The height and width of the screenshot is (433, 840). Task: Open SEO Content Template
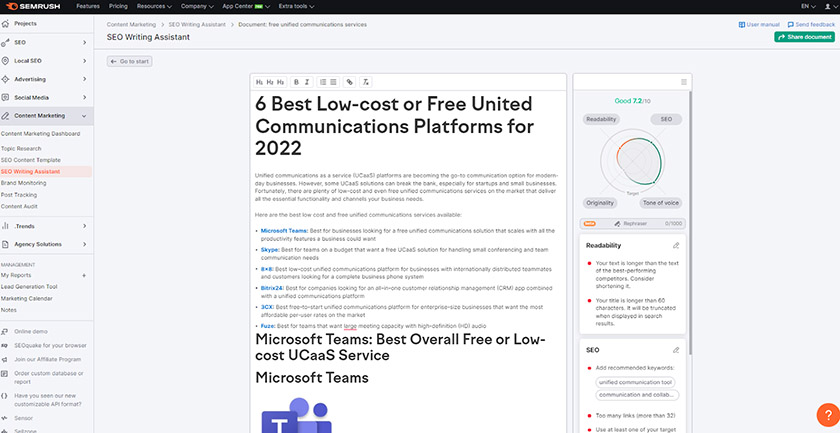(31, 160)
